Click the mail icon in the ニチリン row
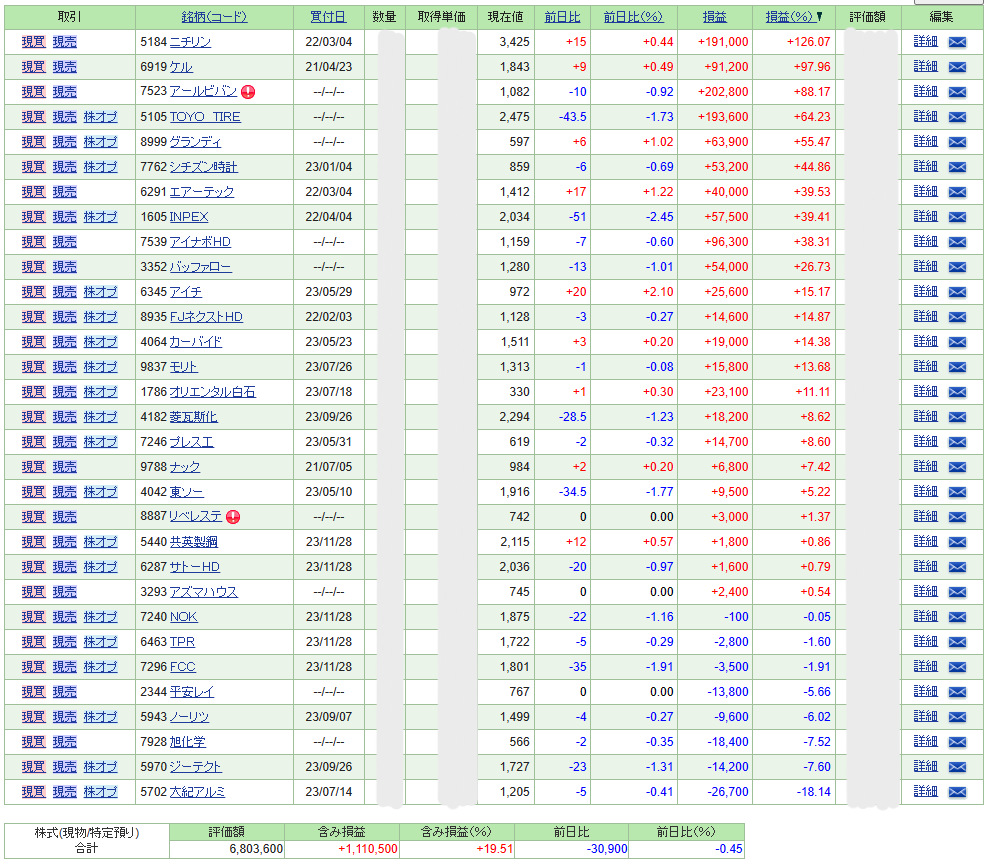This screenshot has width=987, height=863. tap(957, 42)
